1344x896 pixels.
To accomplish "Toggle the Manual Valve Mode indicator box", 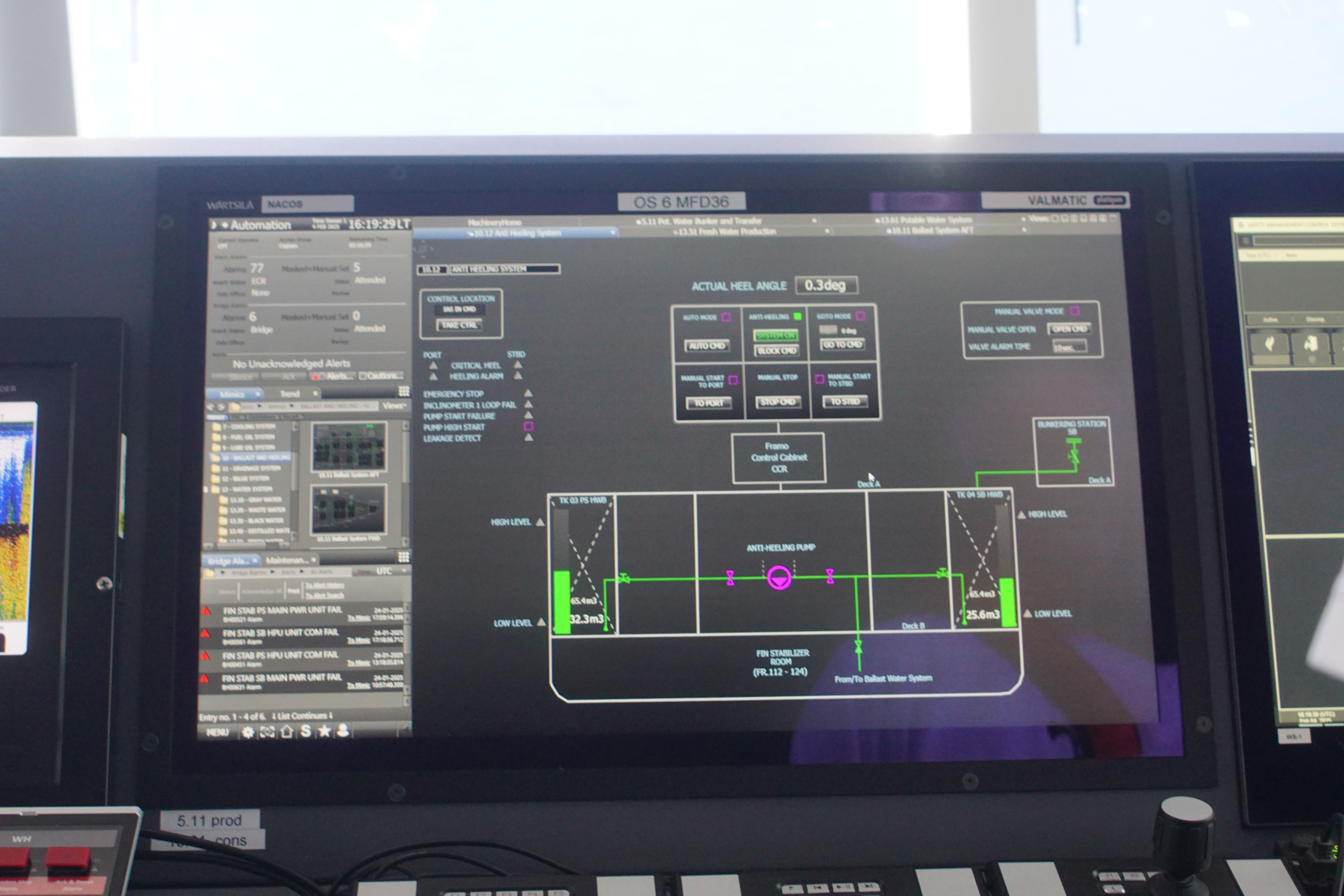I will tap(1075, 311).
